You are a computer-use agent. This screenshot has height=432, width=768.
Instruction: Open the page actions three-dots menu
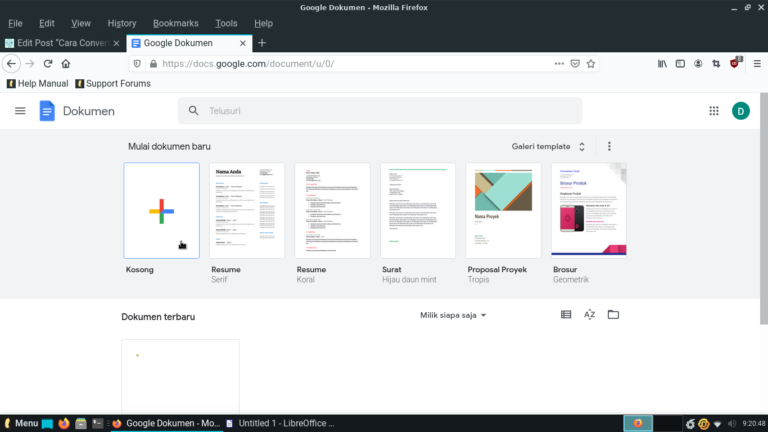click(x=559, y=64)
